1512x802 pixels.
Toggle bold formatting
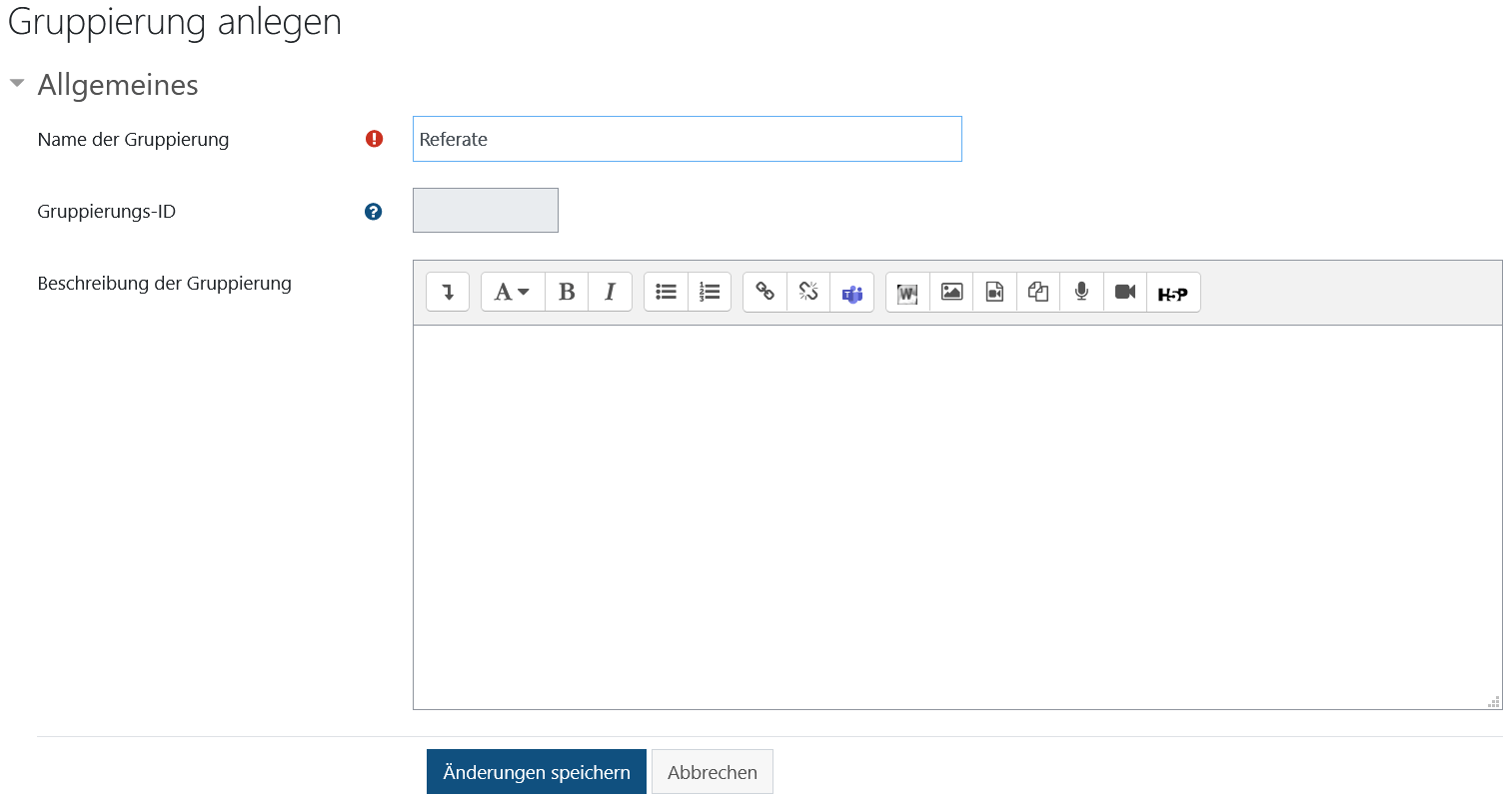[x=567, y=292]
